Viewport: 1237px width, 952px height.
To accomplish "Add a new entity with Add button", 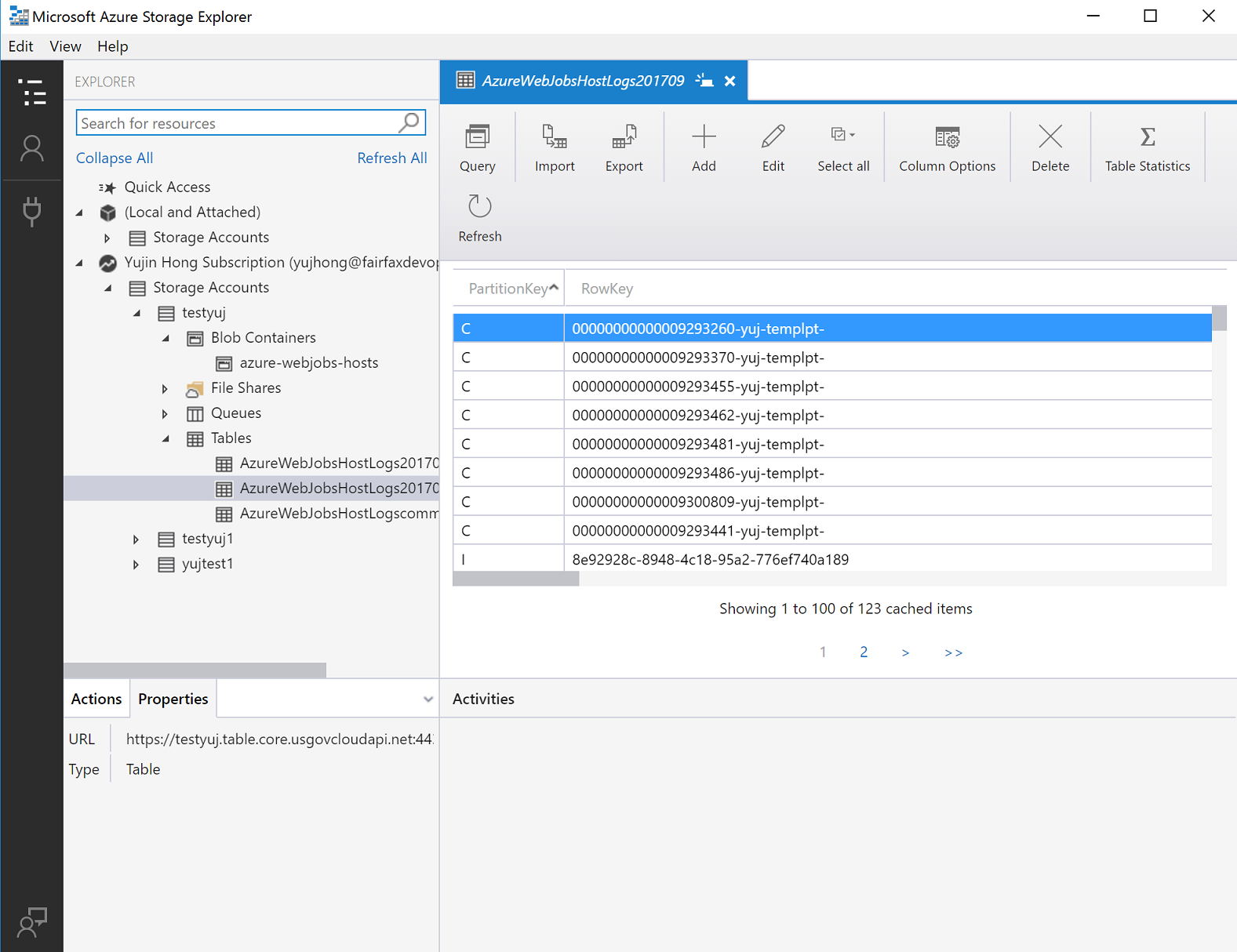I will pyautogui.click(x=704, y=147).
